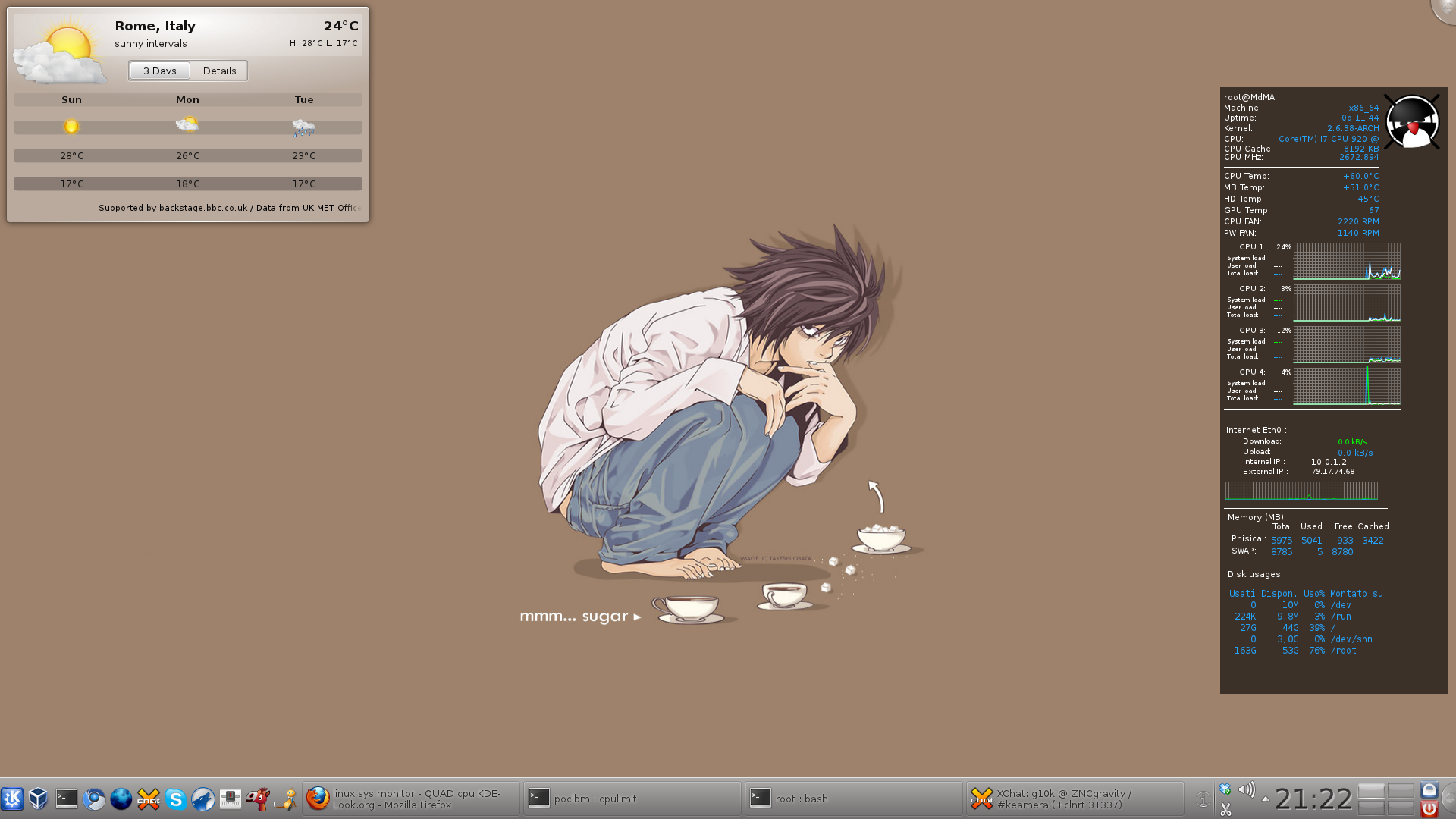Click the Rome, Italy location title
Image resolution: width=1456 pixels, height=819 pixels.
(155, 26)
